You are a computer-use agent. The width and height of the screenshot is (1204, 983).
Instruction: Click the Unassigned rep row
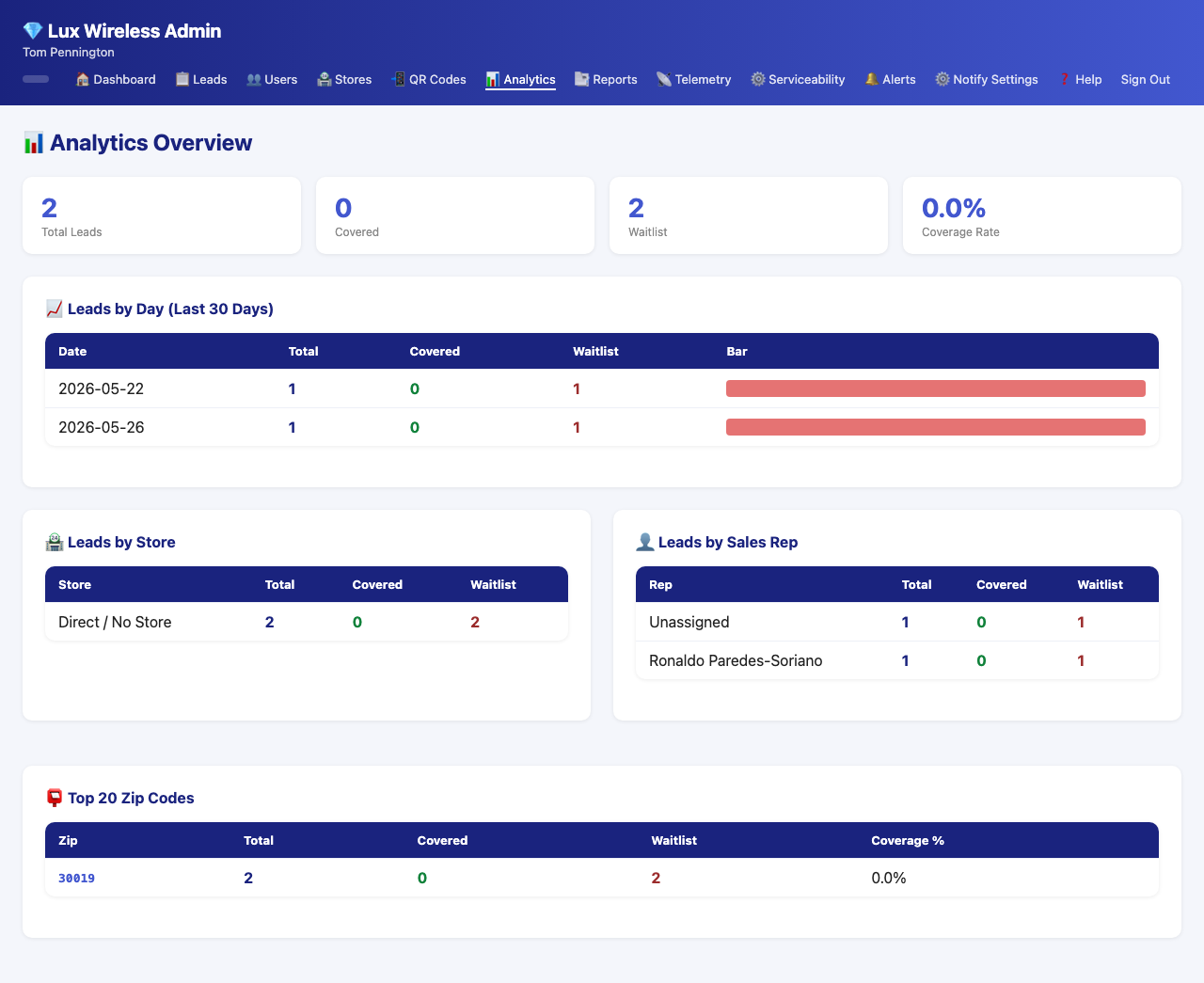point(897,622)
